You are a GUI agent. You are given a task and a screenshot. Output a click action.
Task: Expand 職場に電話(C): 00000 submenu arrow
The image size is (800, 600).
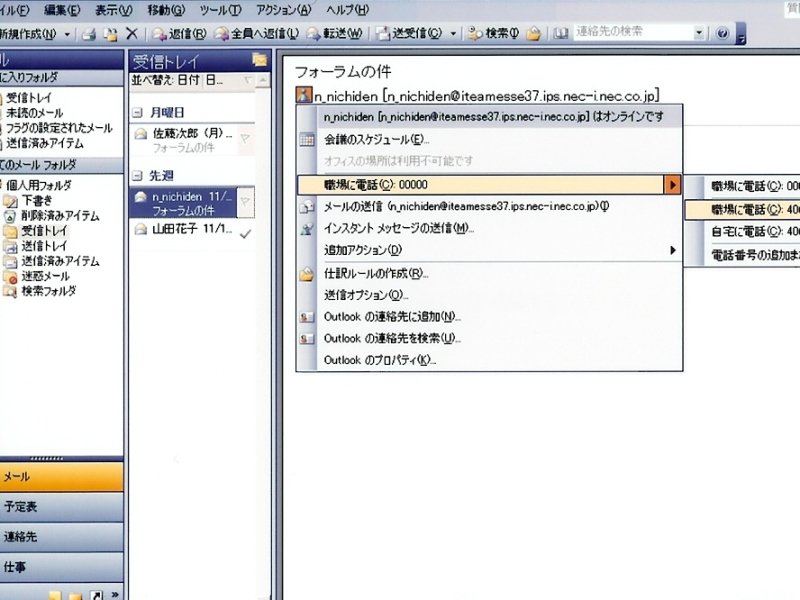pyautogui.click(x=672, y=185)
